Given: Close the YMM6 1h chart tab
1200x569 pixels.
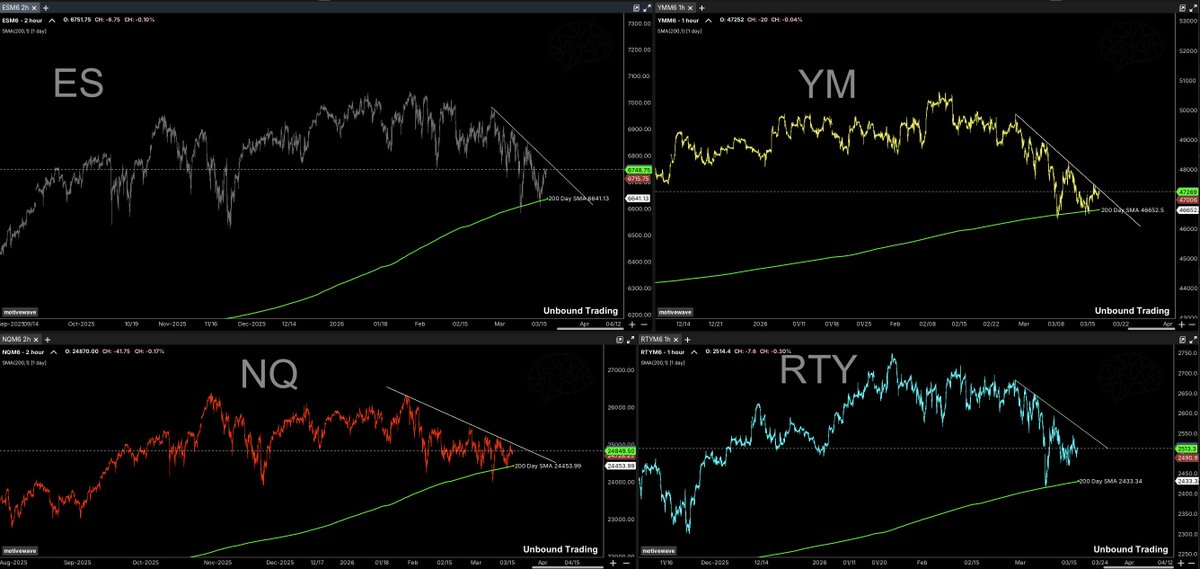Looking at the screenshot, I should click(x=690, y=8).
